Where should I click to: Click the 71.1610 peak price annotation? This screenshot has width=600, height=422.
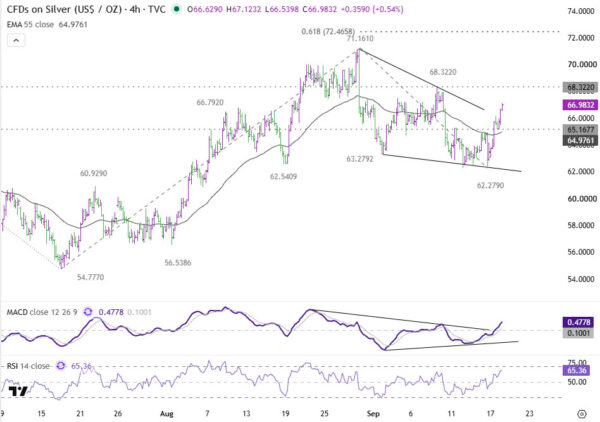coord(360,39)
